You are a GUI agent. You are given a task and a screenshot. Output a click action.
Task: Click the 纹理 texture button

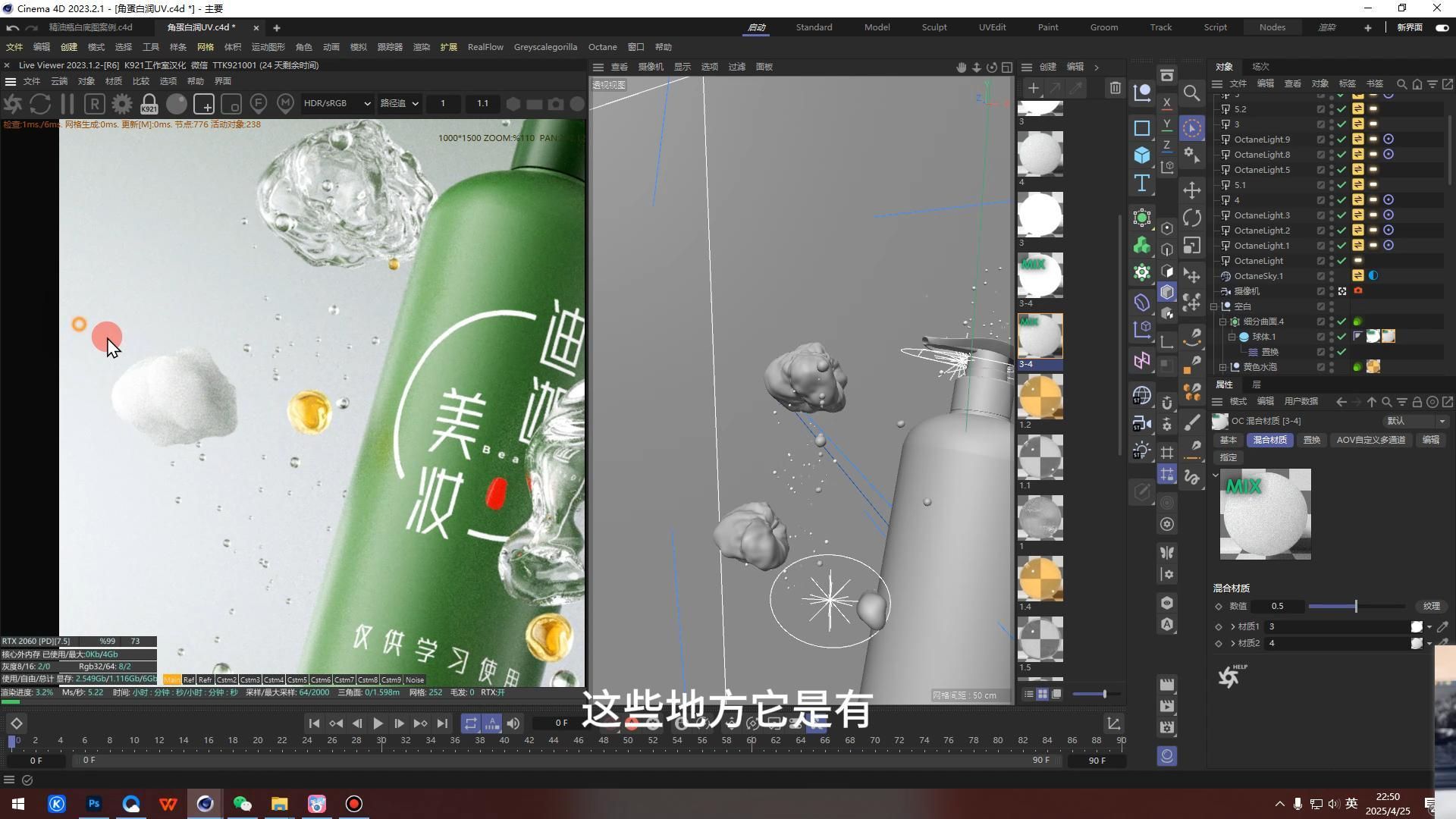[1431, 606]
